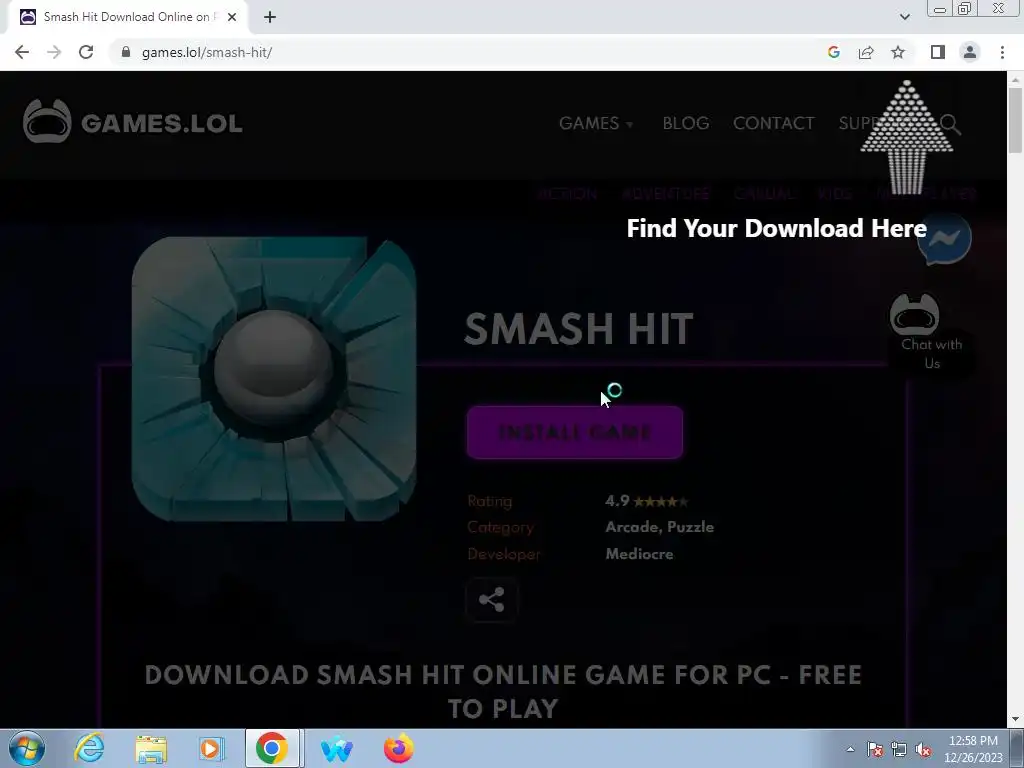Click the SMASH HIT title heading
Viewport: 1024px width, 768px height.
579,328
